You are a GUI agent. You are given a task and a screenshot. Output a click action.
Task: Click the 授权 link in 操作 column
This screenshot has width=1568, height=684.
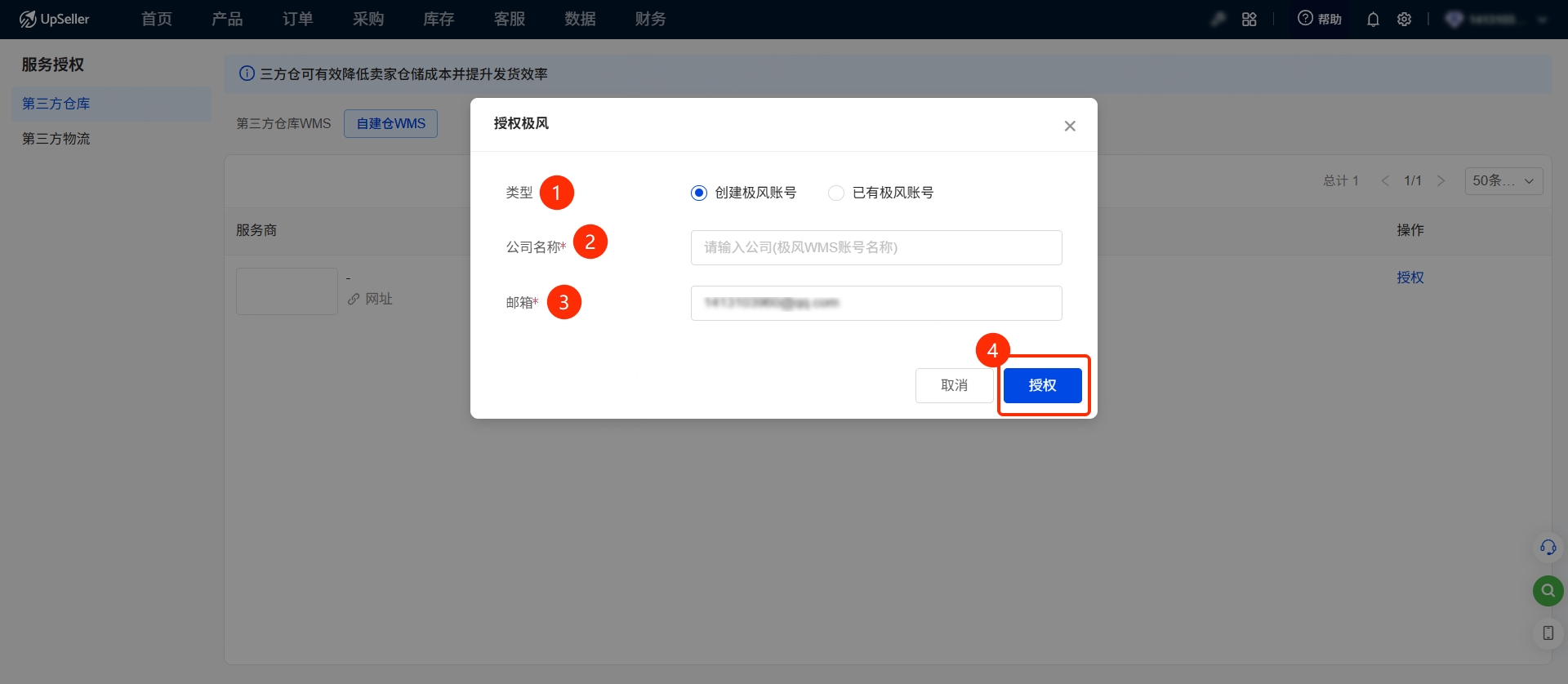click(1410, 278)
